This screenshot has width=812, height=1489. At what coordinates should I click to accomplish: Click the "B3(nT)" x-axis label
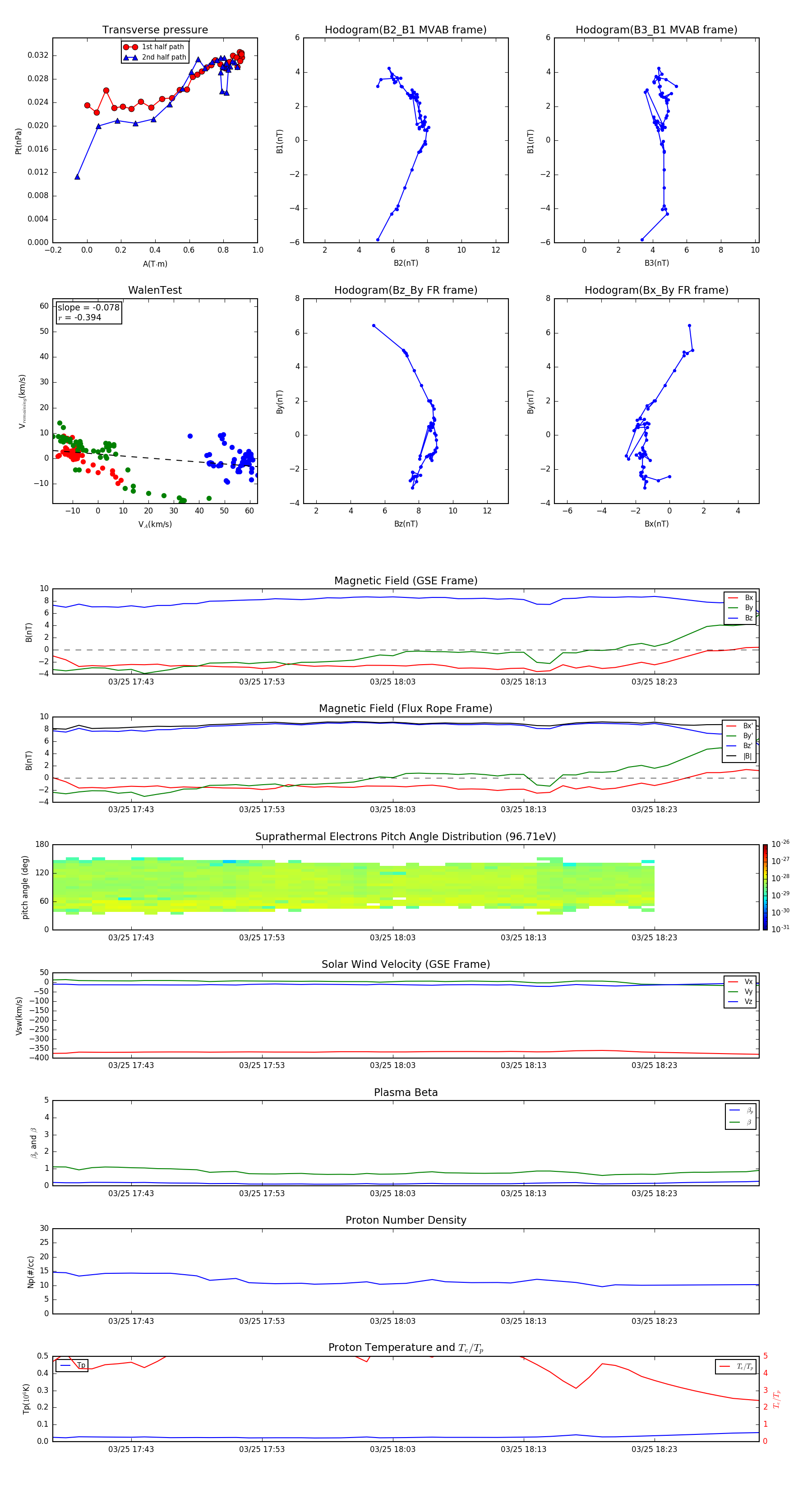click(x=656, y=263)
